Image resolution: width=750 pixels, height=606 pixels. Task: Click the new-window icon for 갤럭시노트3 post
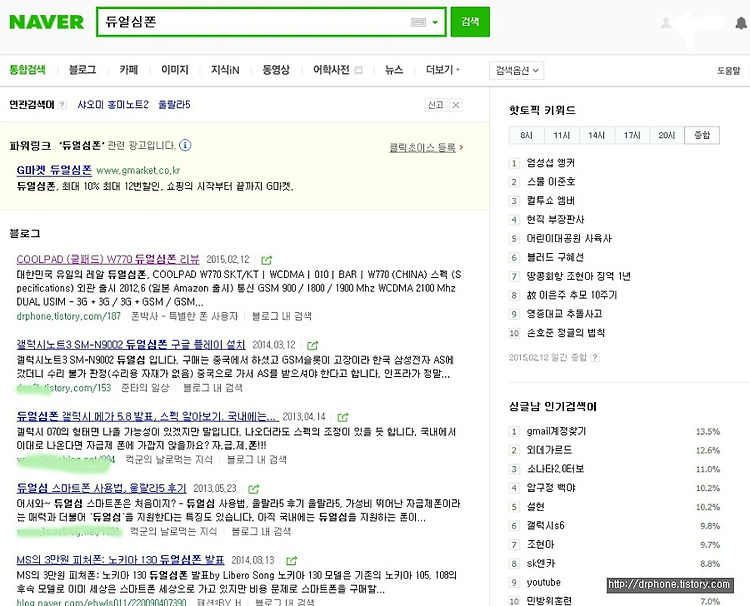pyautogui.click(x=313, y=345)
